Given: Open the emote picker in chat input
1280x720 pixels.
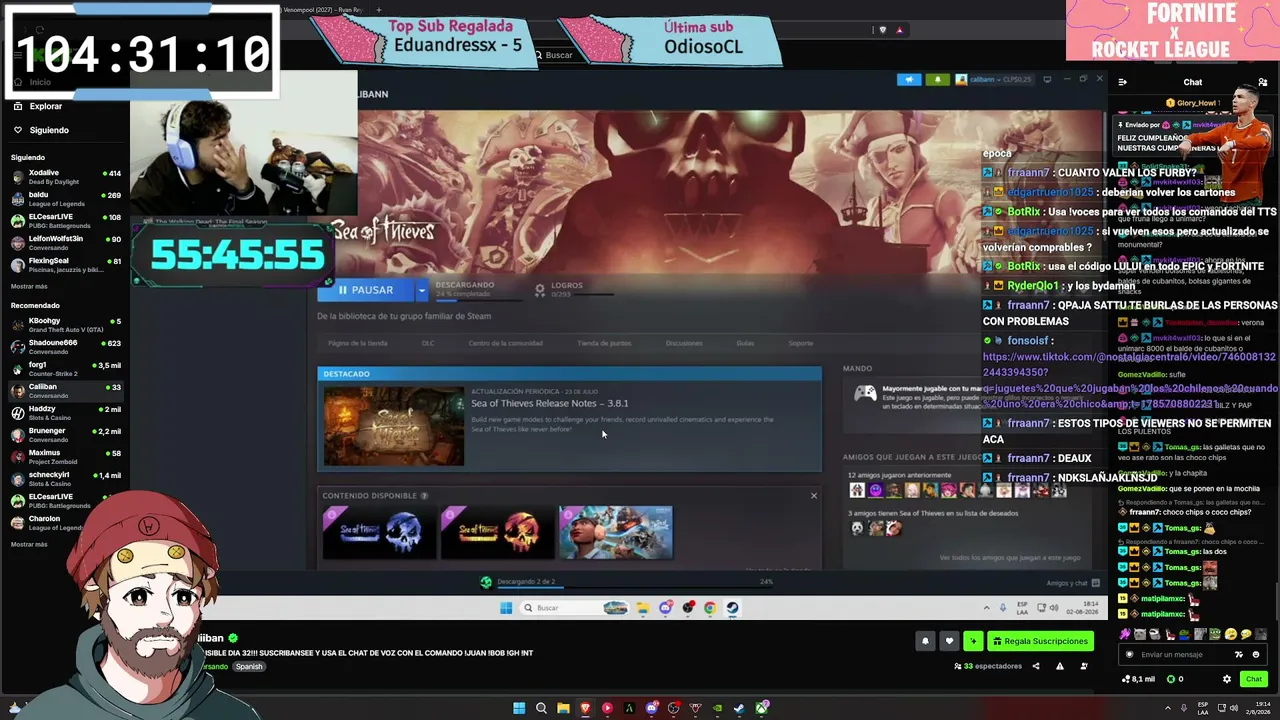Looking at the screenshot, I should 1256,655.
